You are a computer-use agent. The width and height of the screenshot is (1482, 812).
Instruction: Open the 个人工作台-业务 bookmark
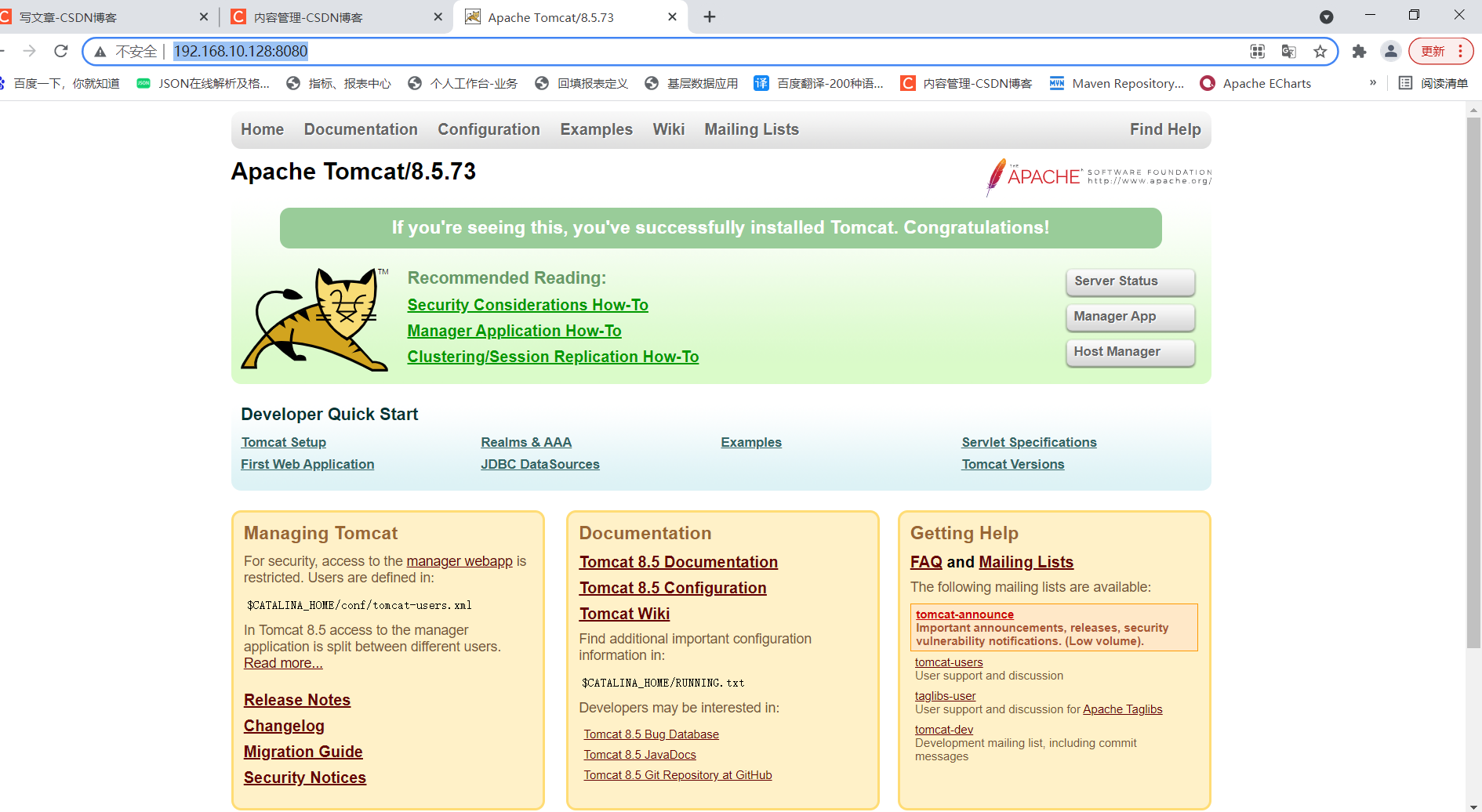(463, 83)
